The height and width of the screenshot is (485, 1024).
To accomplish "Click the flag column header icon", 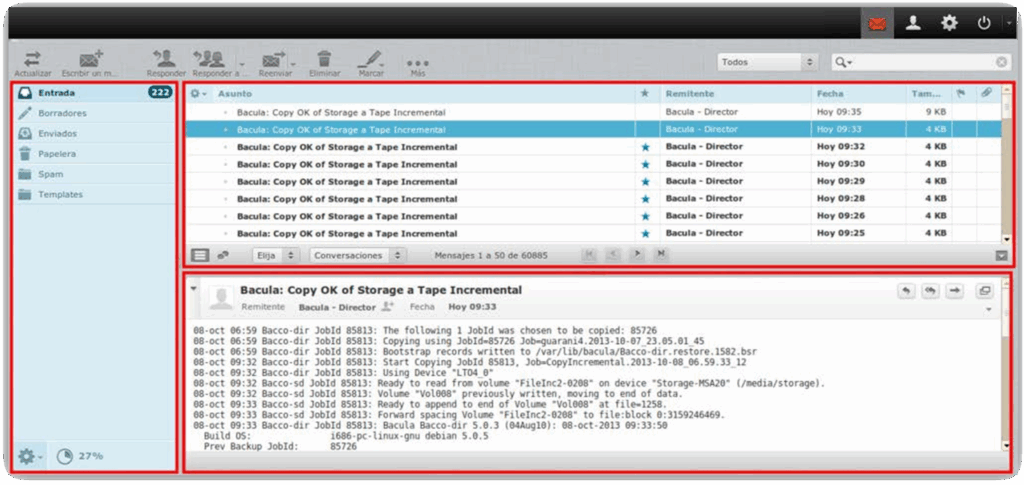I will (961, 93).
